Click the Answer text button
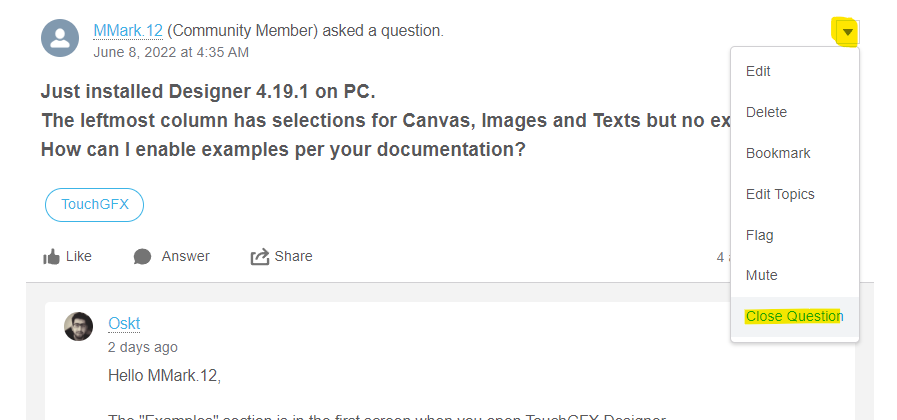897x420 pixels. (x=185, y=256)
